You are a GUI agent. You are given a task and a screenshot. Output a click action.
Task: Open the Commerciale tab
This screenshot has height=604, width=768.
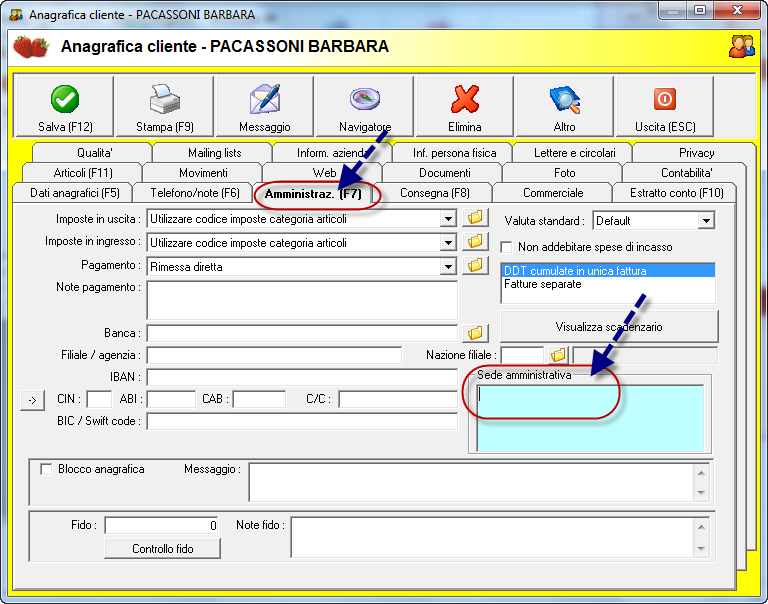[x=553, y=193]
